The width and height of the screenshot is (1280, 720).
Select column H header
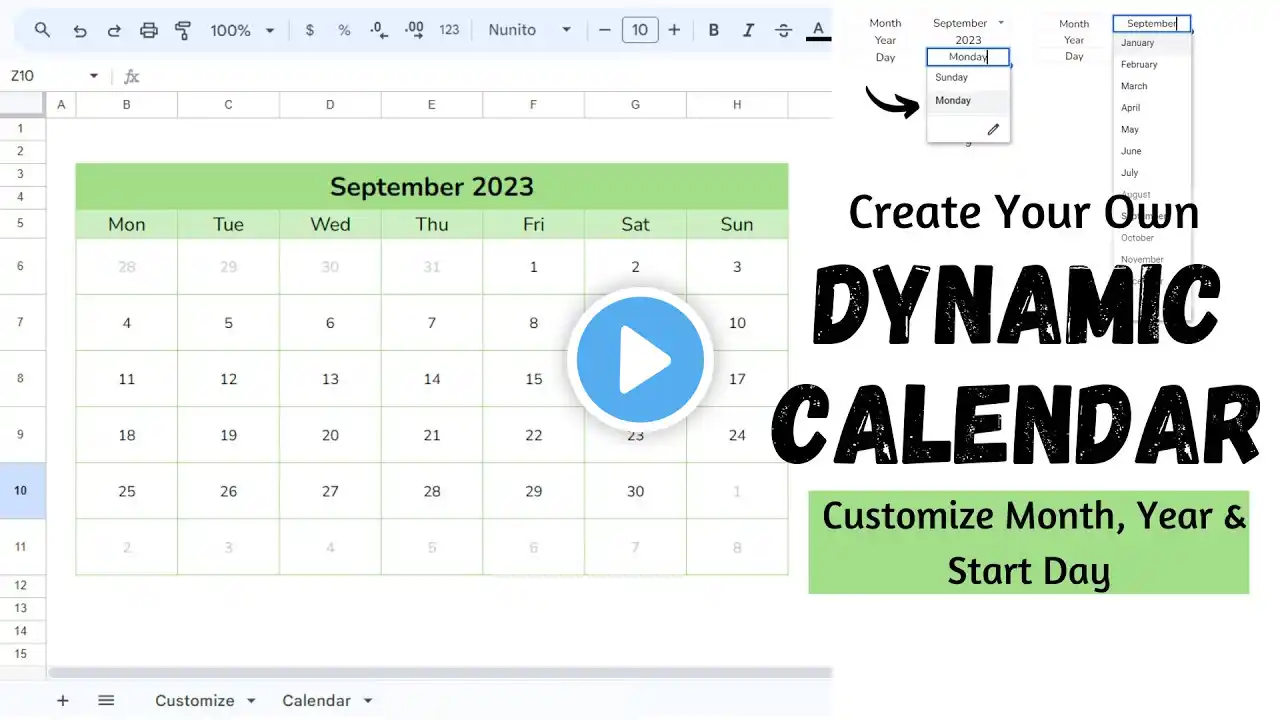737,104
